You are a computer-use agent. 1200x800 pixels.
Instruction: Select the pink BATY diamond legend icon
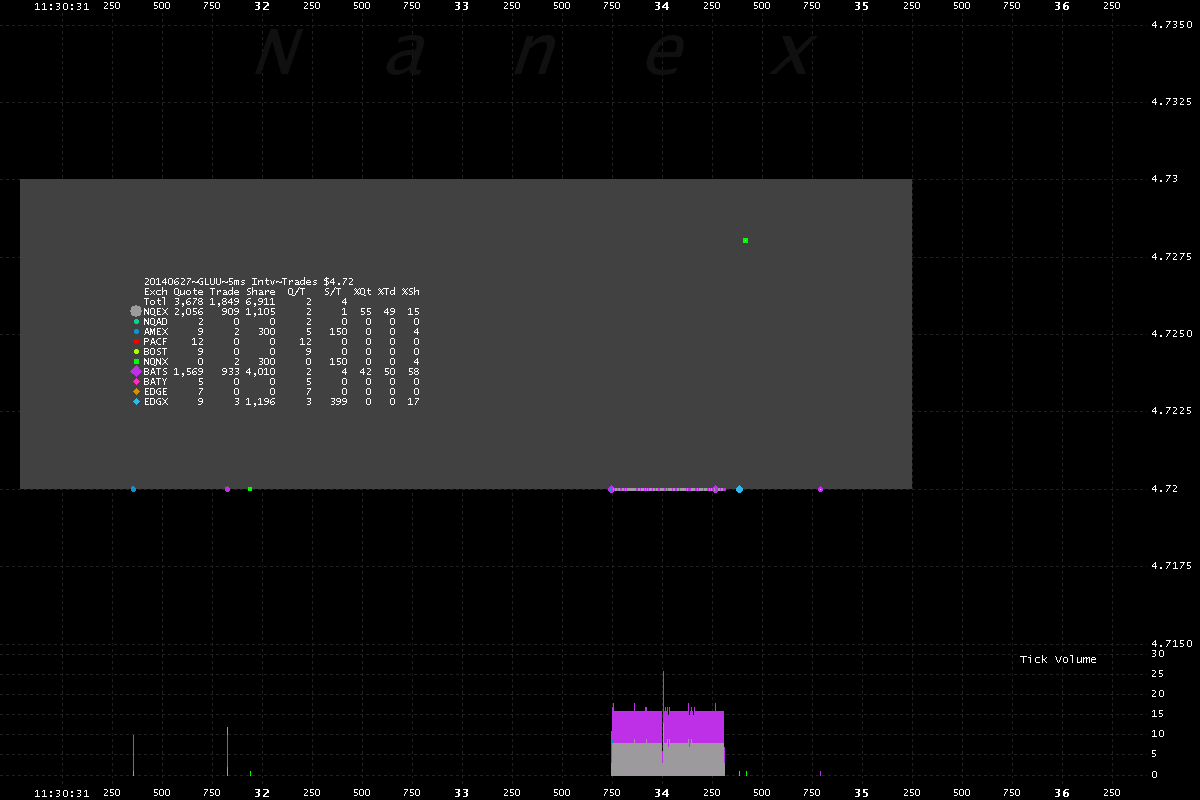[136, 382]
